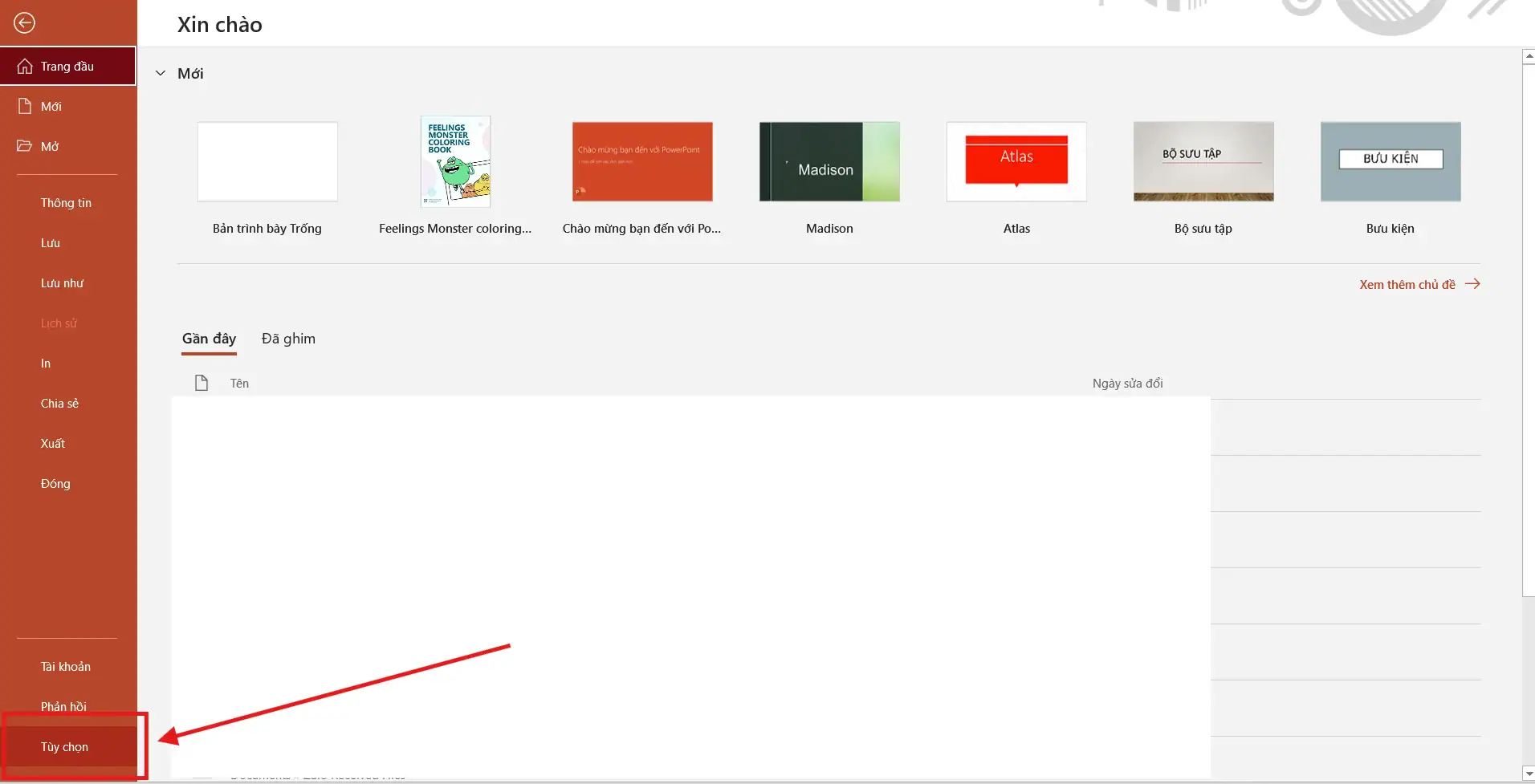Select Trang đầu with the home icon
Image resolution: width=1535 pixels, height=784 pixels.
pyautogui.click(x=67, y=65)
